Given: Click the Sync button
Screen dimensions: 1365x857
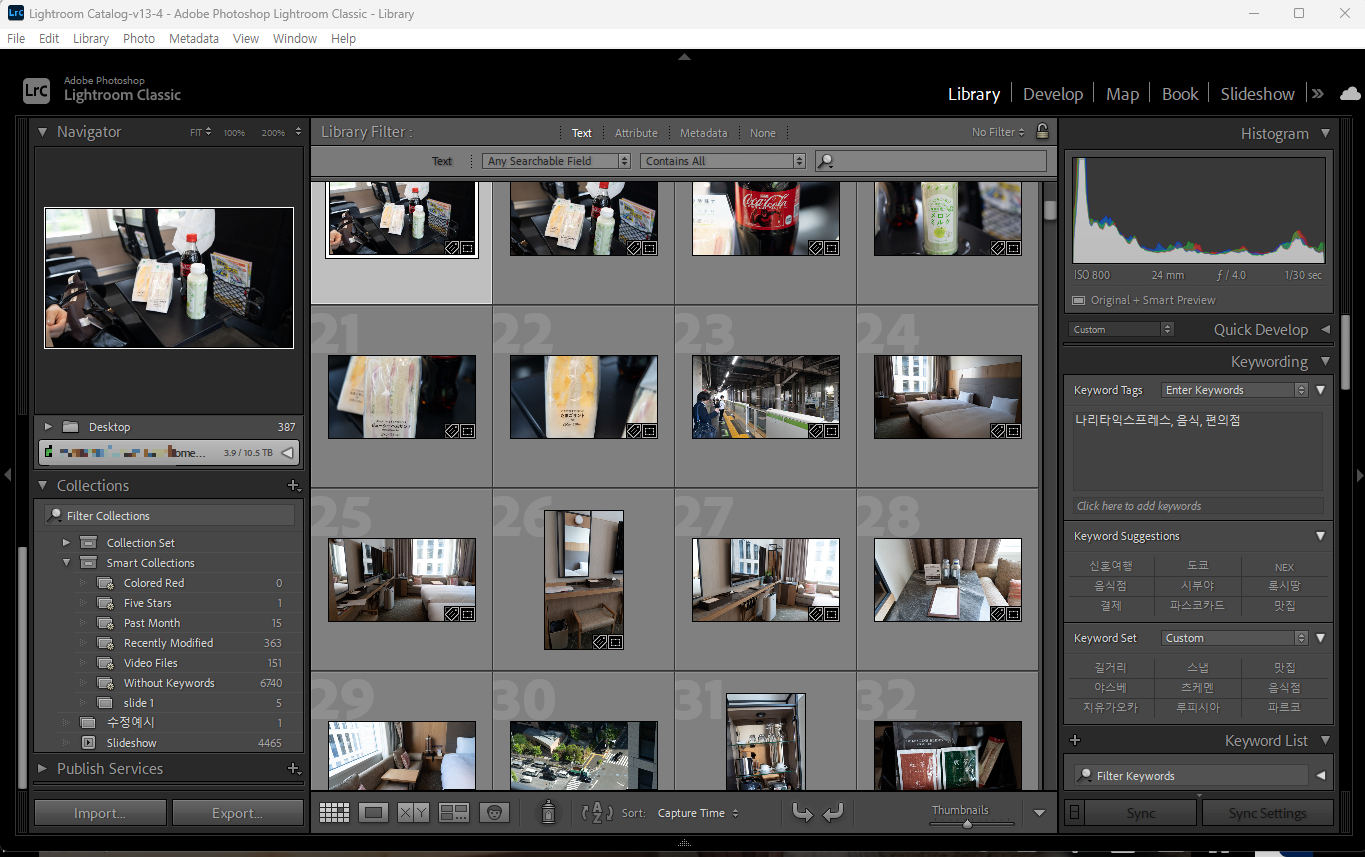Looking at the screenshot, I should 1141,813.
